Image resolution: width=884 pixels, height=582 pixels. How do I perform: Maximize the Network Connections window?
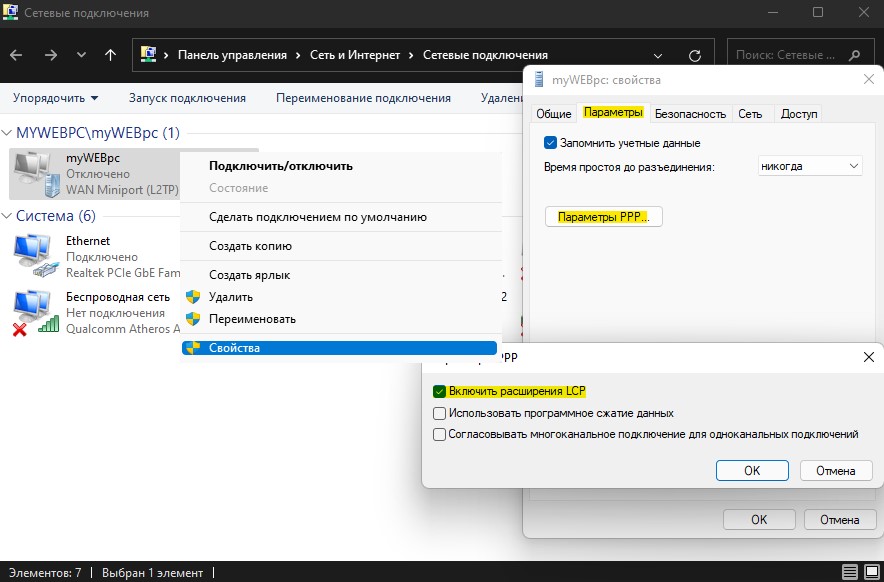(817, 12)
